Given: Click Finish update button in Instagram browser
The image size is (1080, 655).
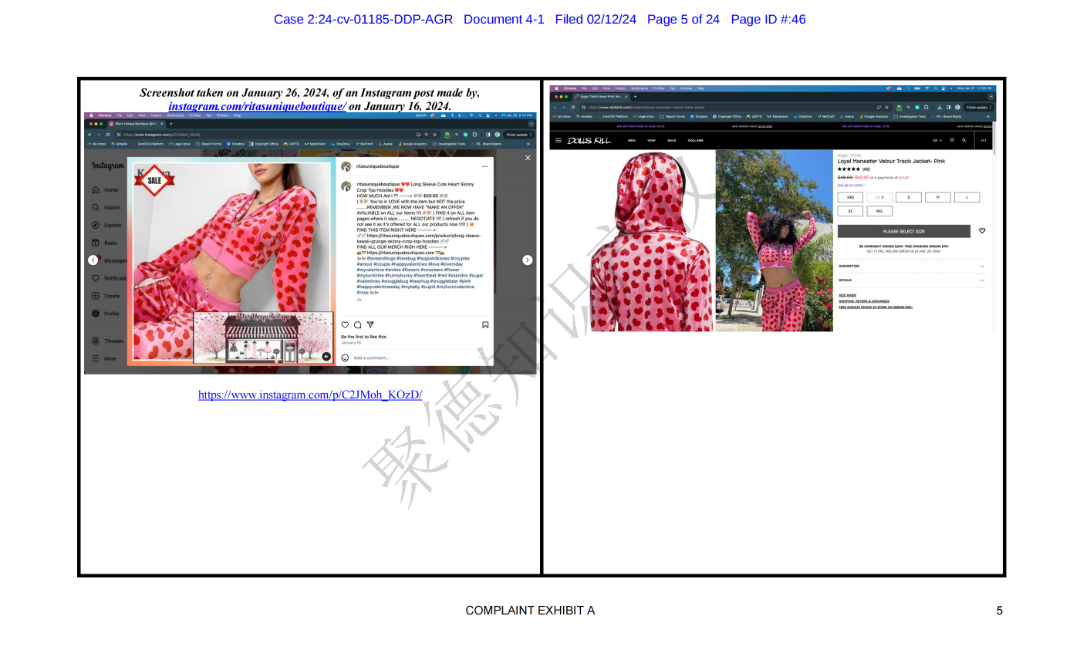Looking at the screenshot, I should point(517,134).
